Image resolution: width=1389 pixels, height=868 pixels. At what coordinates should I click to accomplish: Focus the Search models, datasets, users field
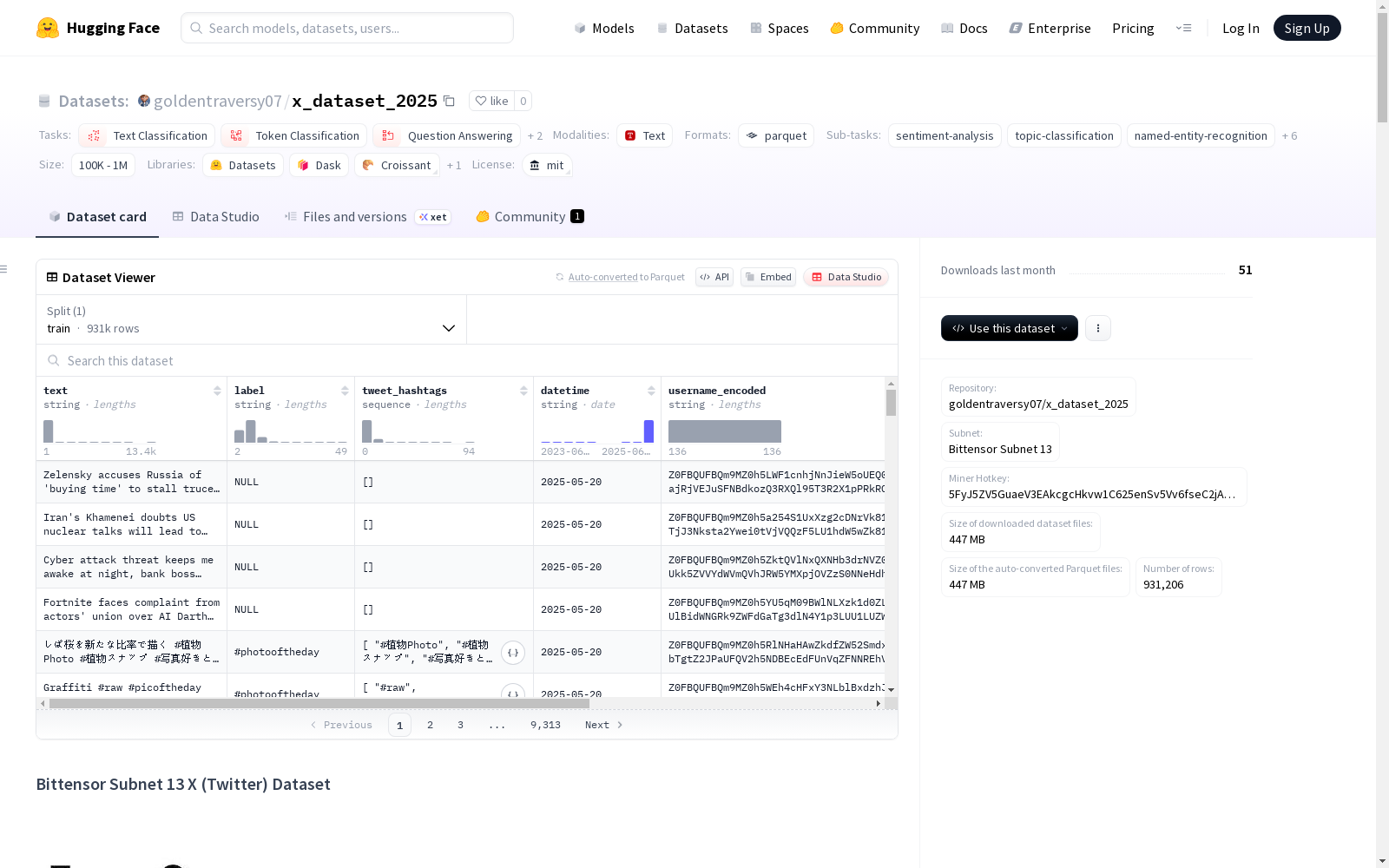click(347, 28)
